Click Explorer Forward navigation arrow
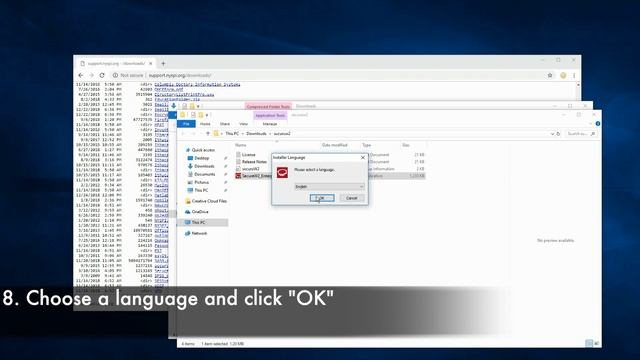 click(x=193, y=134)
